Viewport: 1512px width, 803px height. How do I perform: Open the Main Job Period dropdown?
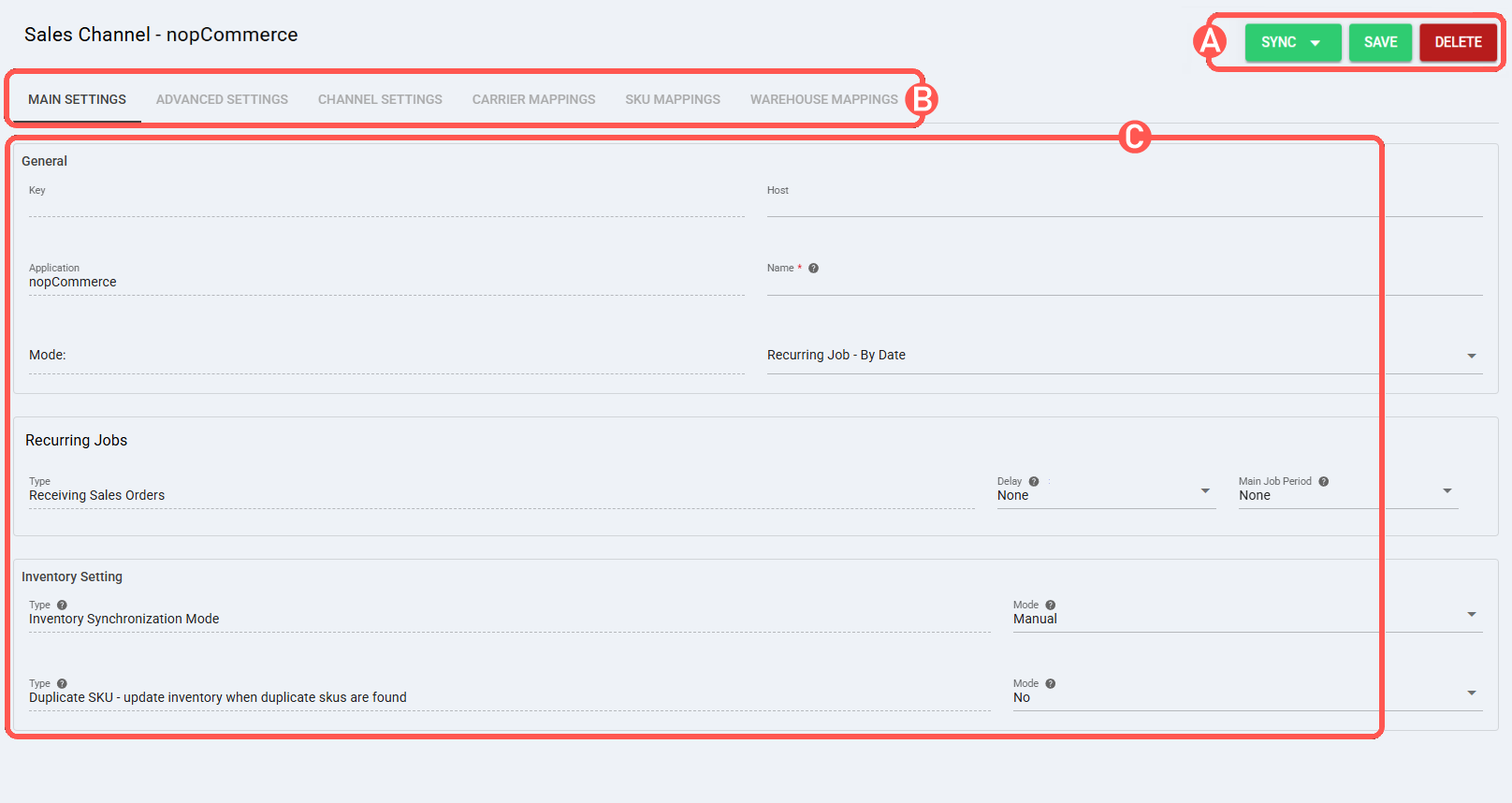[1348, 493]
